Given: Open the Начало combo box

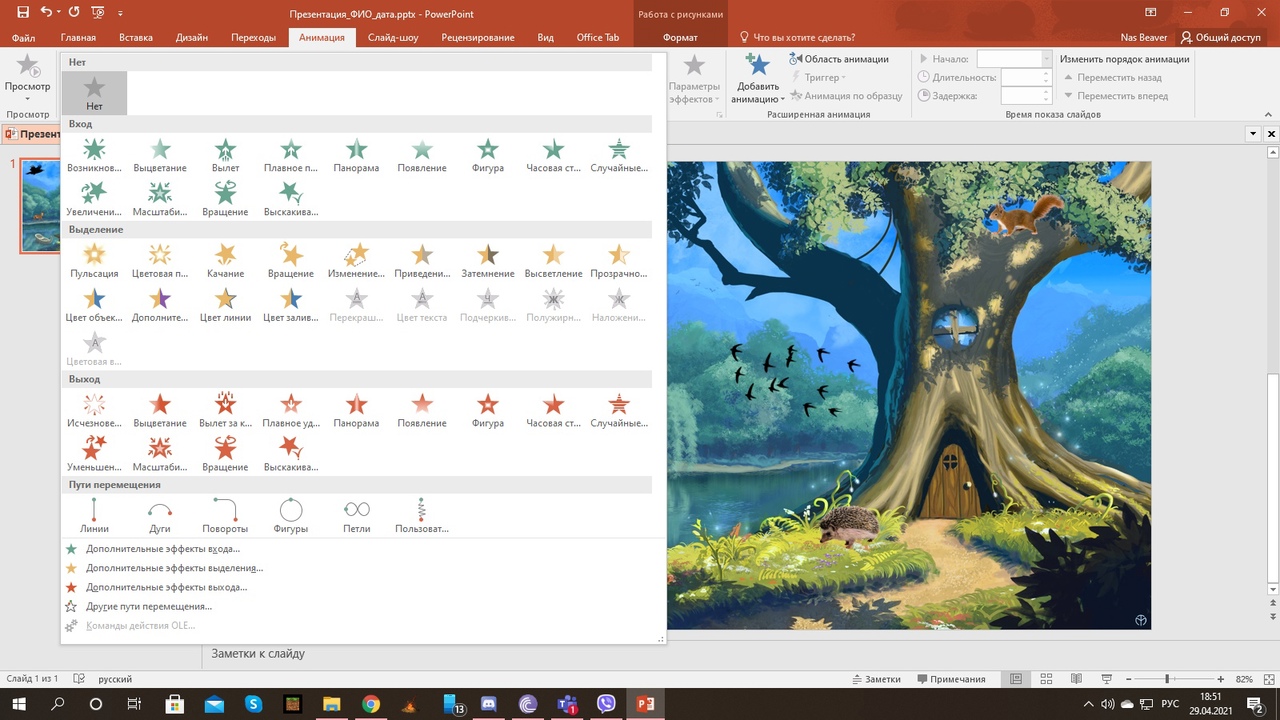Looking at the screenshot, I should click(1014, 59).
